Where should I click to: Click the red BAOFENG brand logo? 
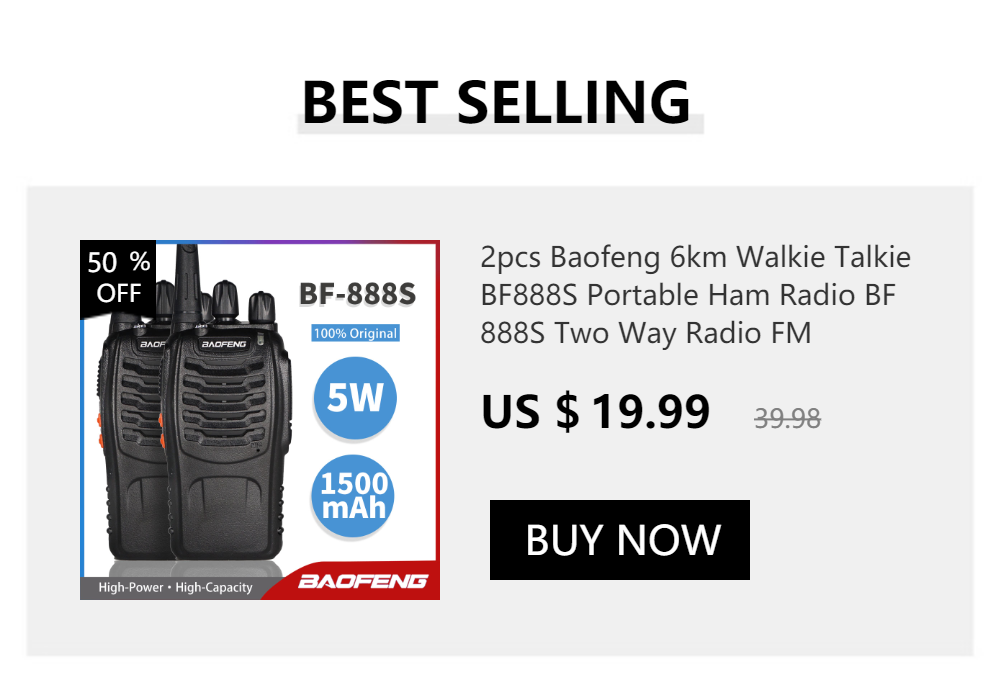coord(362,581)
